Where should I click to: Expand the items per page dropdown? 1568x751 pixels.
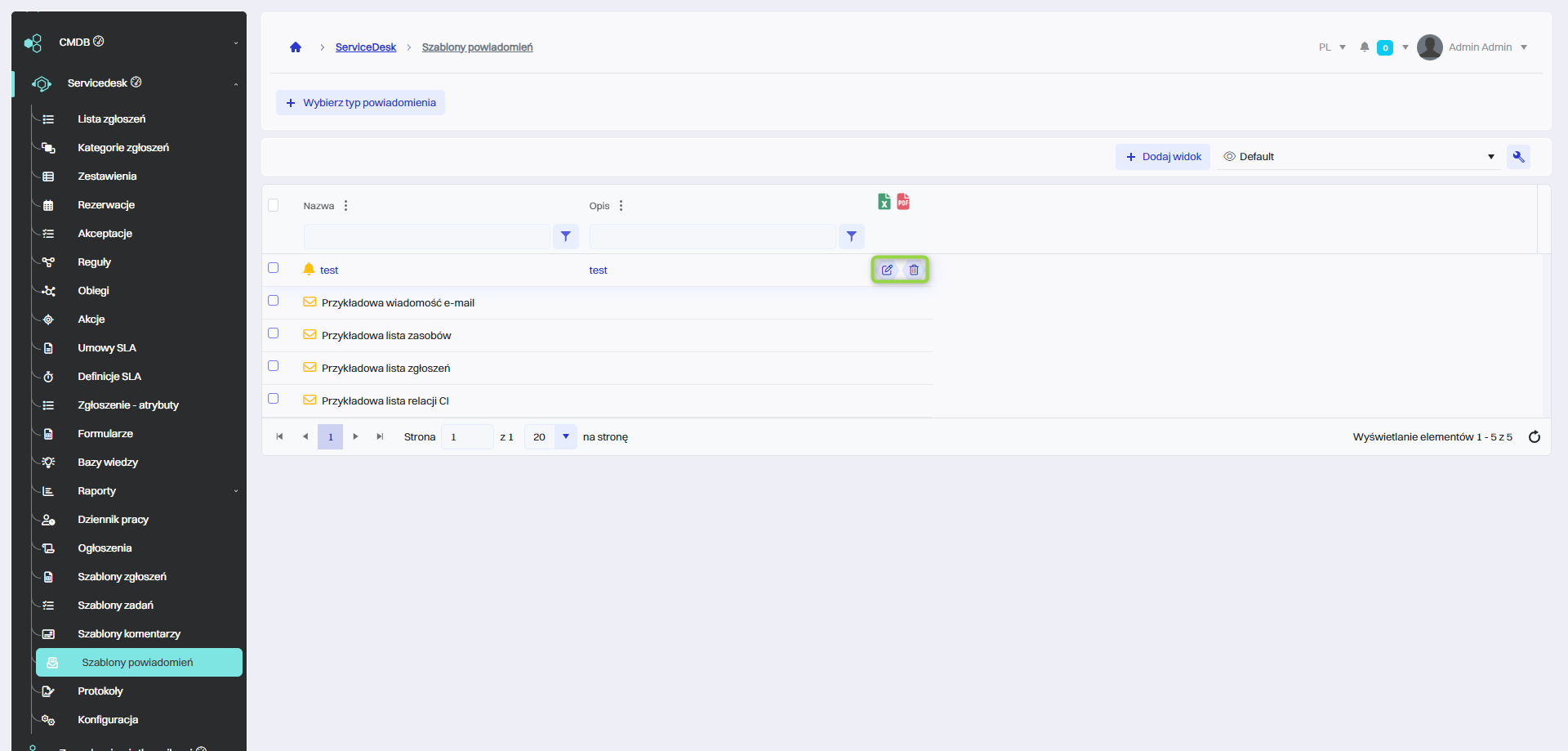tap(565, 436)
